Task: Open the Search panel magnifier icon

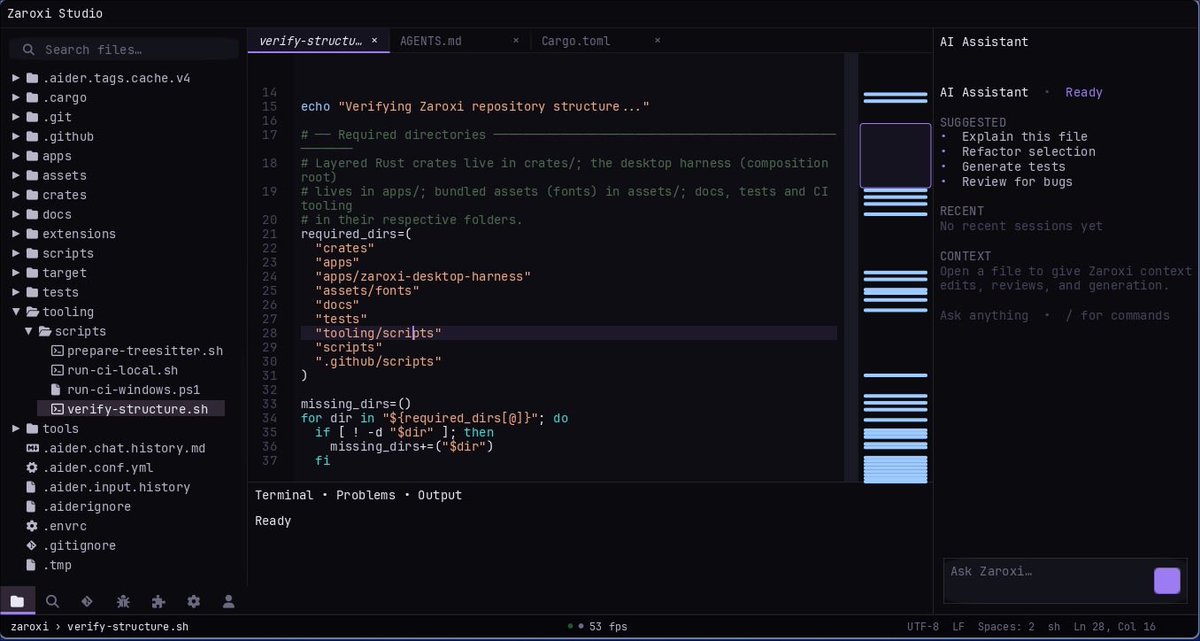Action: (x=52, y=601)
